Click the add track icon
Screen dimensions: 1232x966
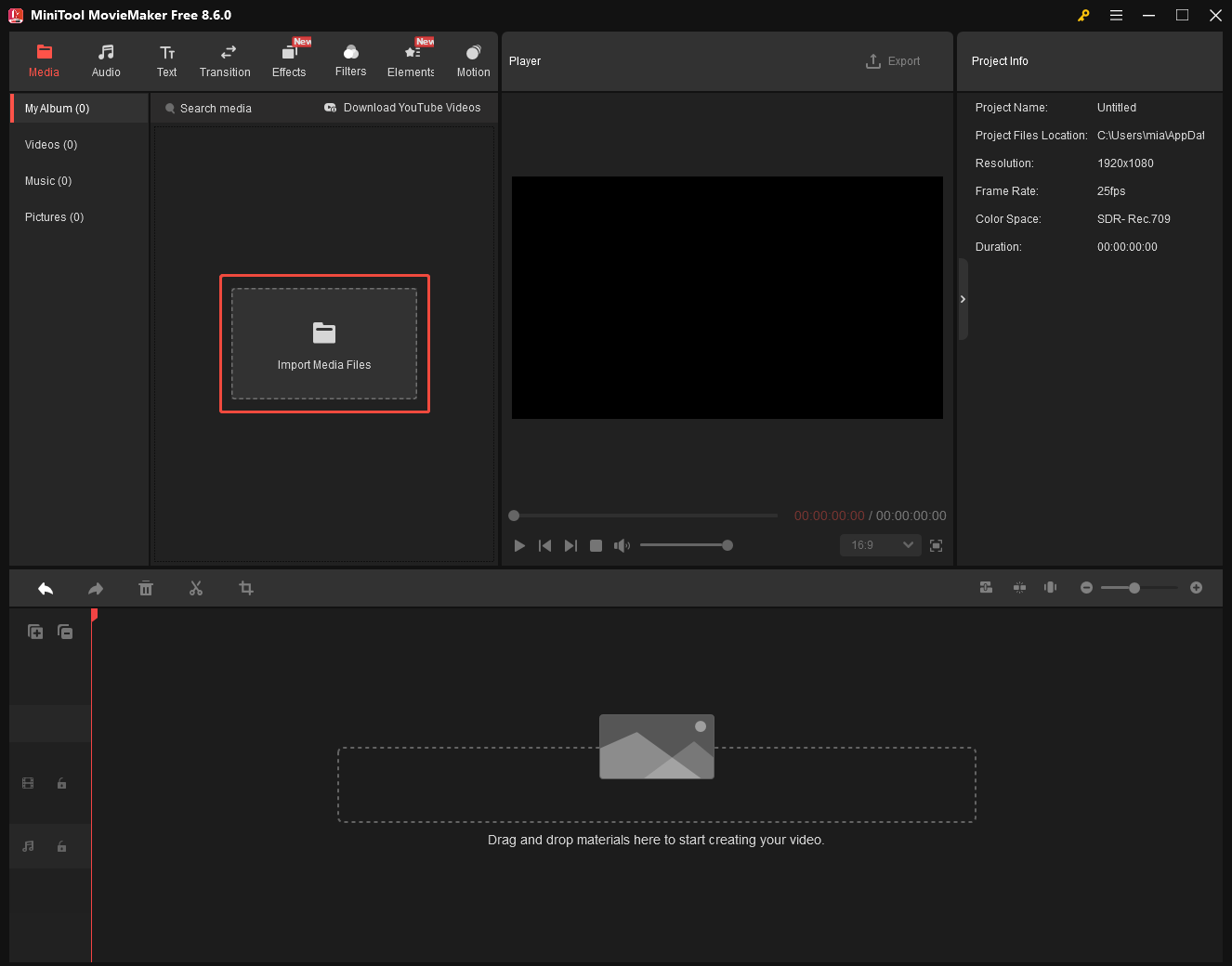35,632
